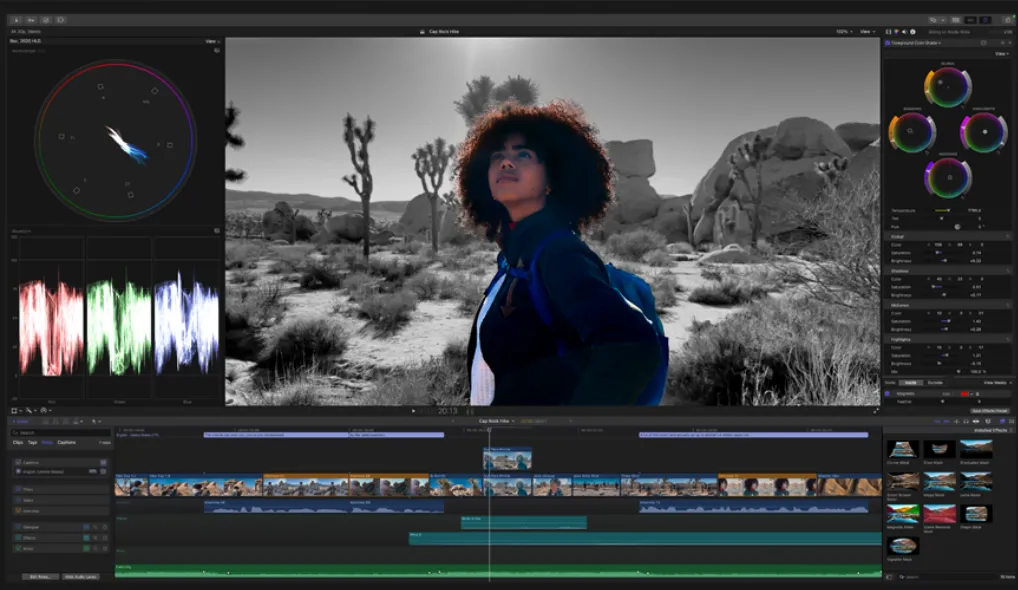Toggle the Captions role checkbox
Screen dimensions: 1018x590
tap(18, 462)
